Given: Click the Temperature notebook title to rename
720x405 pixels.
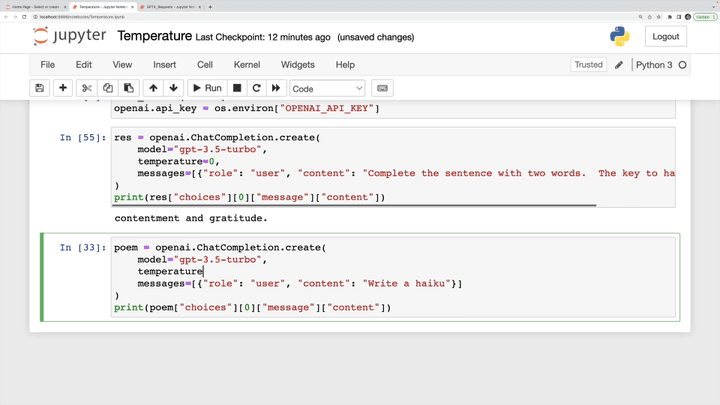Looking at the screenshot, I should coord(154,37).
